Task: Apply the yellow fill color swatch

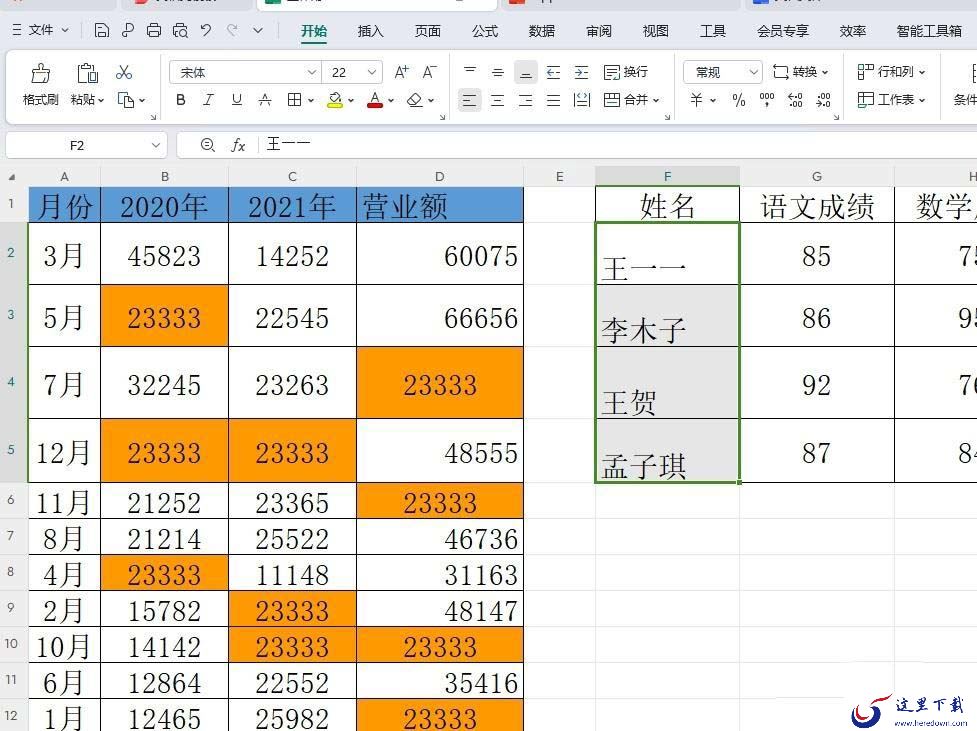Action: (x=335, y=100)
